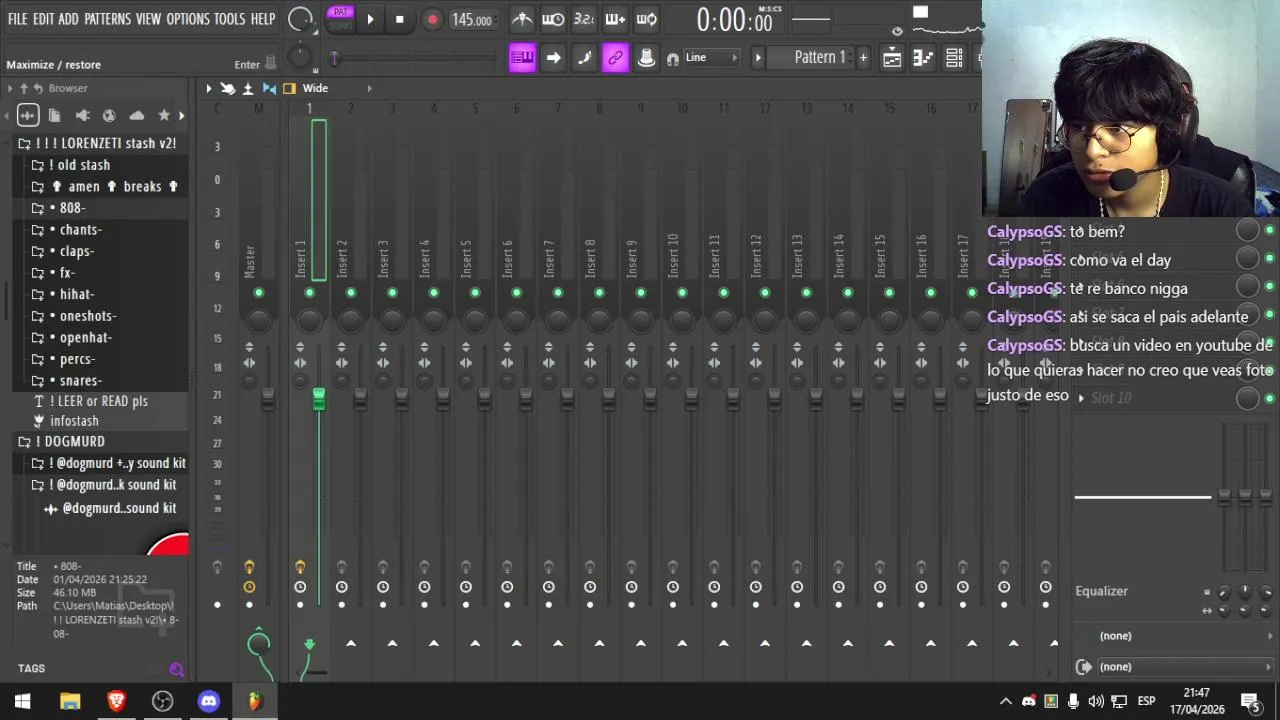Open the old stash folder

point(71,165)
